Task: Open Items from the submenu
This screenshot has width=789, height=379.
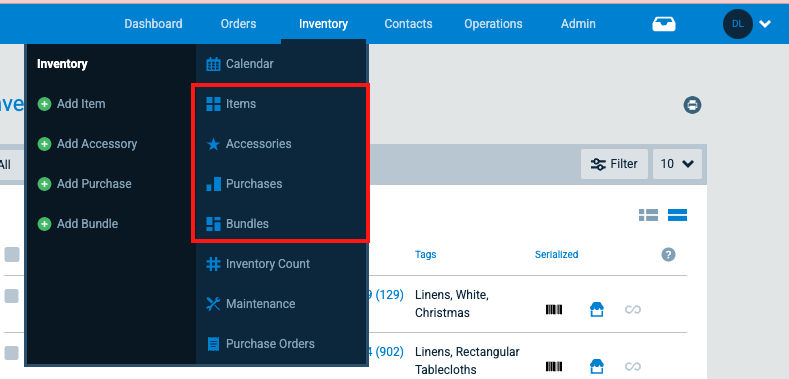Action: point(241,104)
